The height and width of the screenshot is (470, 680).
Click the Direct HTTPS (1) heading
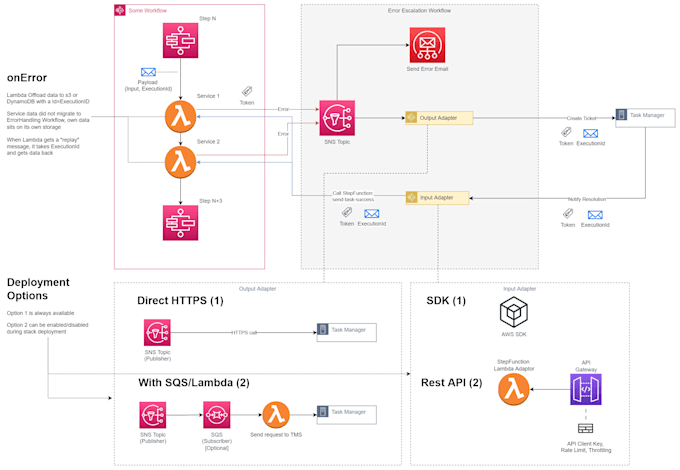[x=180, y=300]
